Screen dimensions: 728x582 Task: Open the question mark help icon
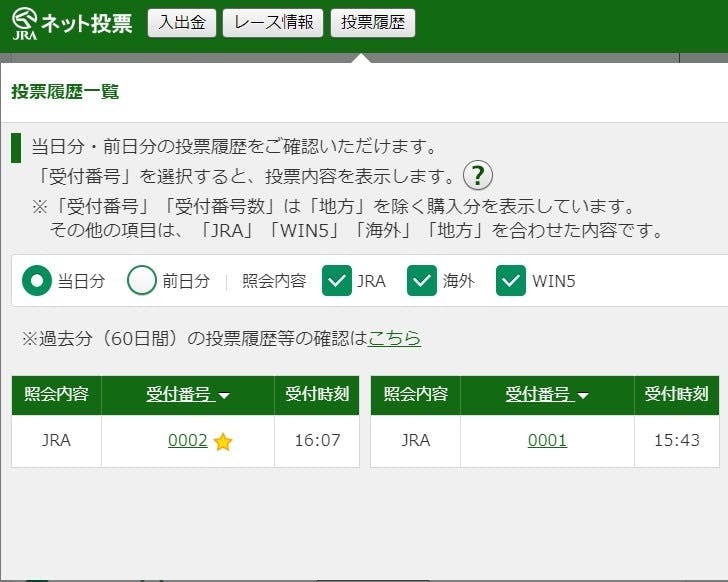[478, 175]
